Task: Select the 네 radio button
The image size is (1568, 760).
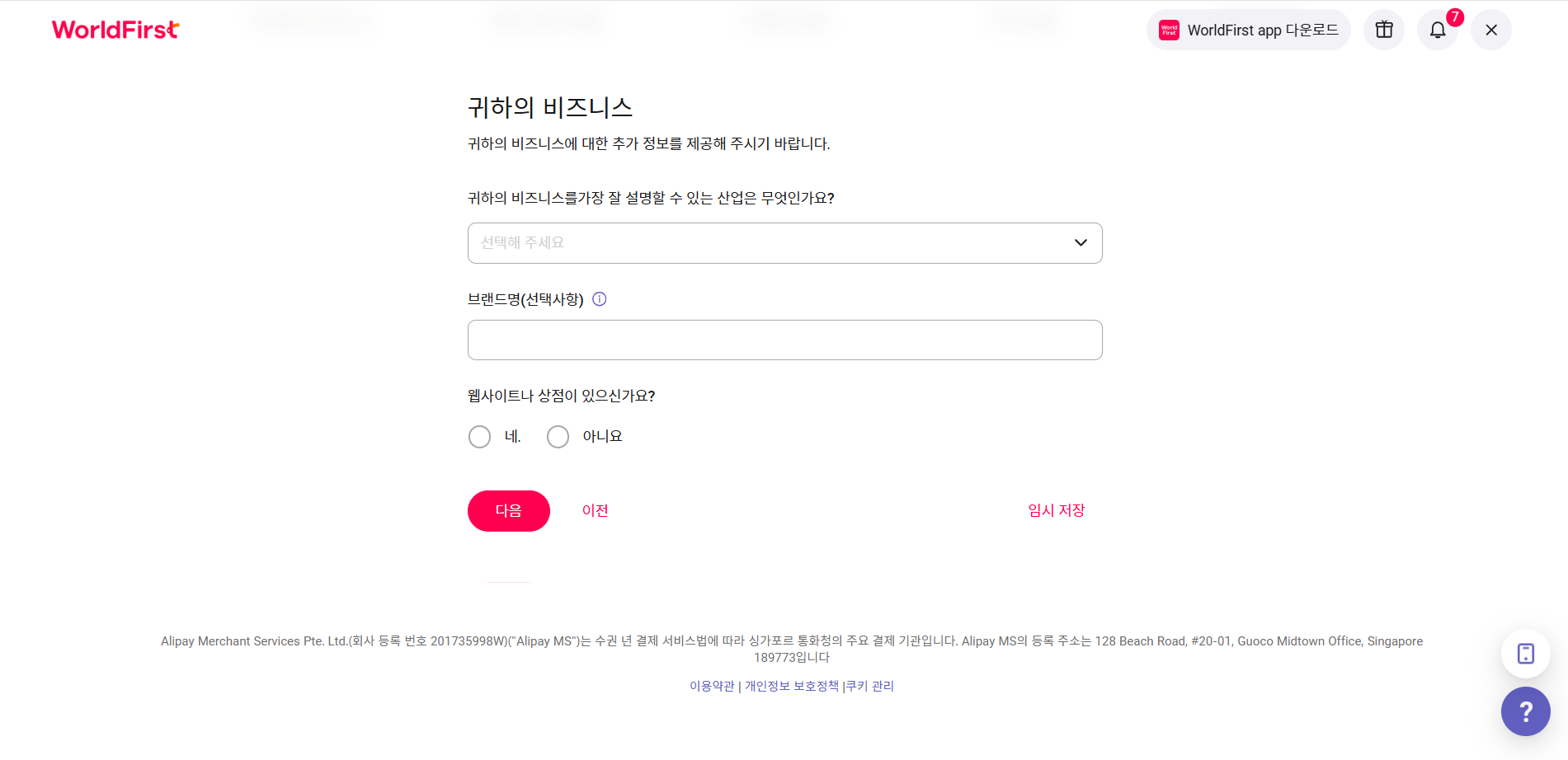Action: [479, 437]
